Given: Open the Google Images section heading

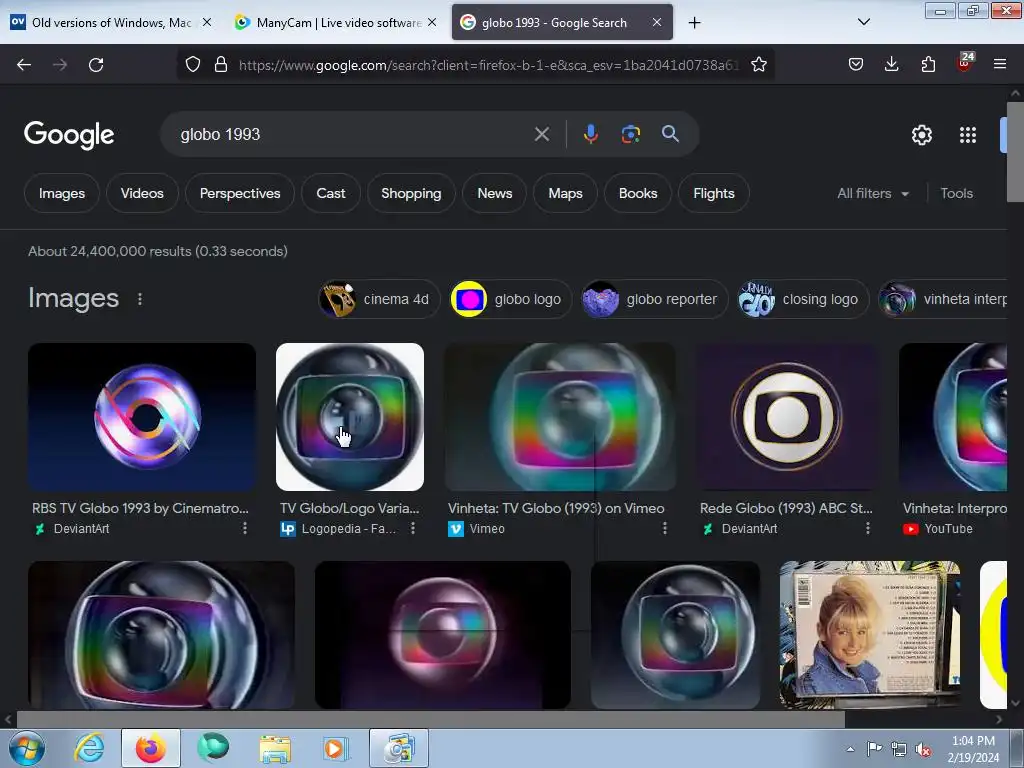Looking at the screenshot, I should click(x=73, y=298).
